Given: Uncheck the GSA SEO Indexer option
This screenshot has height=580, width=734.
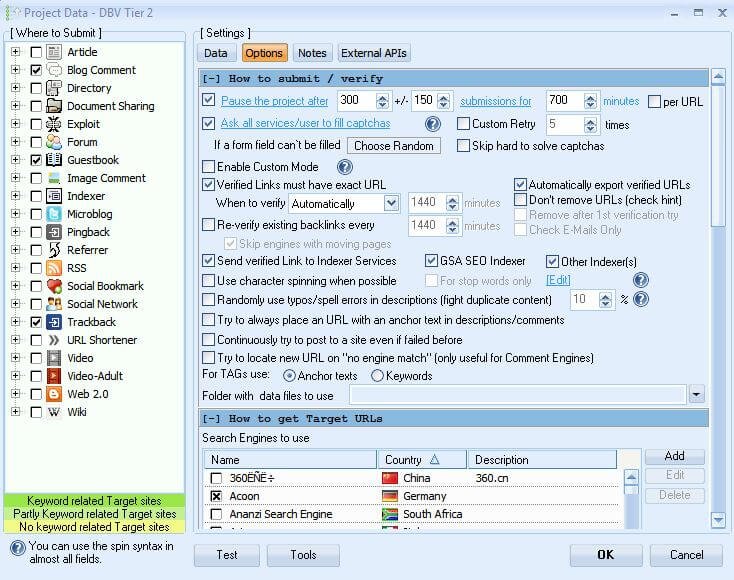Looking at the screenshot, I should (432, 261).
